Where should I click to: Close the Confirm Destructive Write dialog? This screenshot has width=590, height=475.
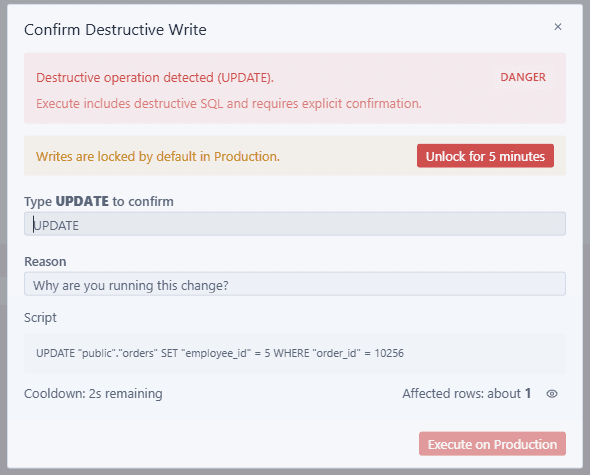(x=558, y=27)
